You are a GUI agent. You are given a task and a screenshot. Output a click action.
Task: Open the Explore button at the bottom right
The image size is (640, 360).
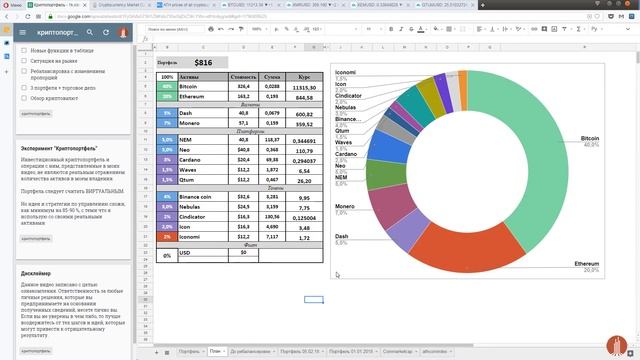pyautogui.click(x=631, y=353)
